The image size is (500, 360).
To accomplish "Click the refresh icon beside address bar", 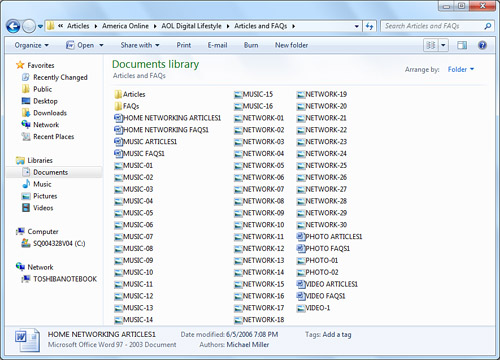I will pos(369,26).
